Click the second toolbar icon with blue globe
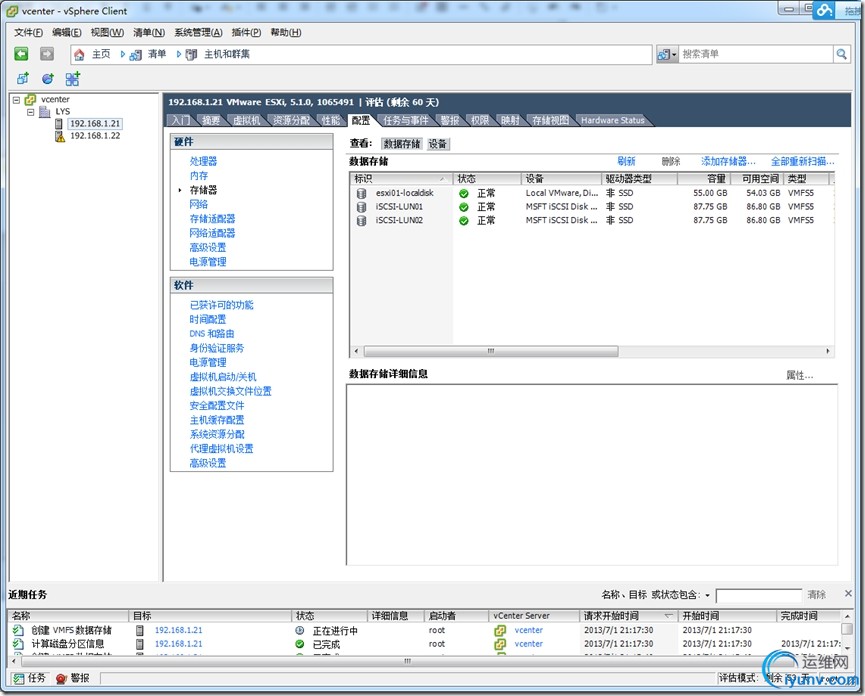The width and height of the screenshot is (865, 696). 48,79
